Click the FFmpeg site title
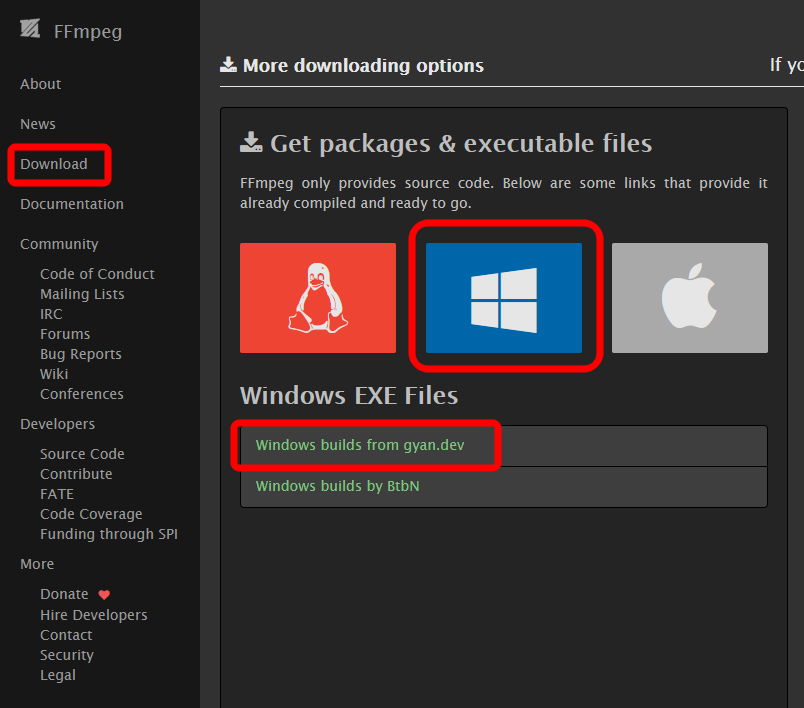 (x=88, y=32)
